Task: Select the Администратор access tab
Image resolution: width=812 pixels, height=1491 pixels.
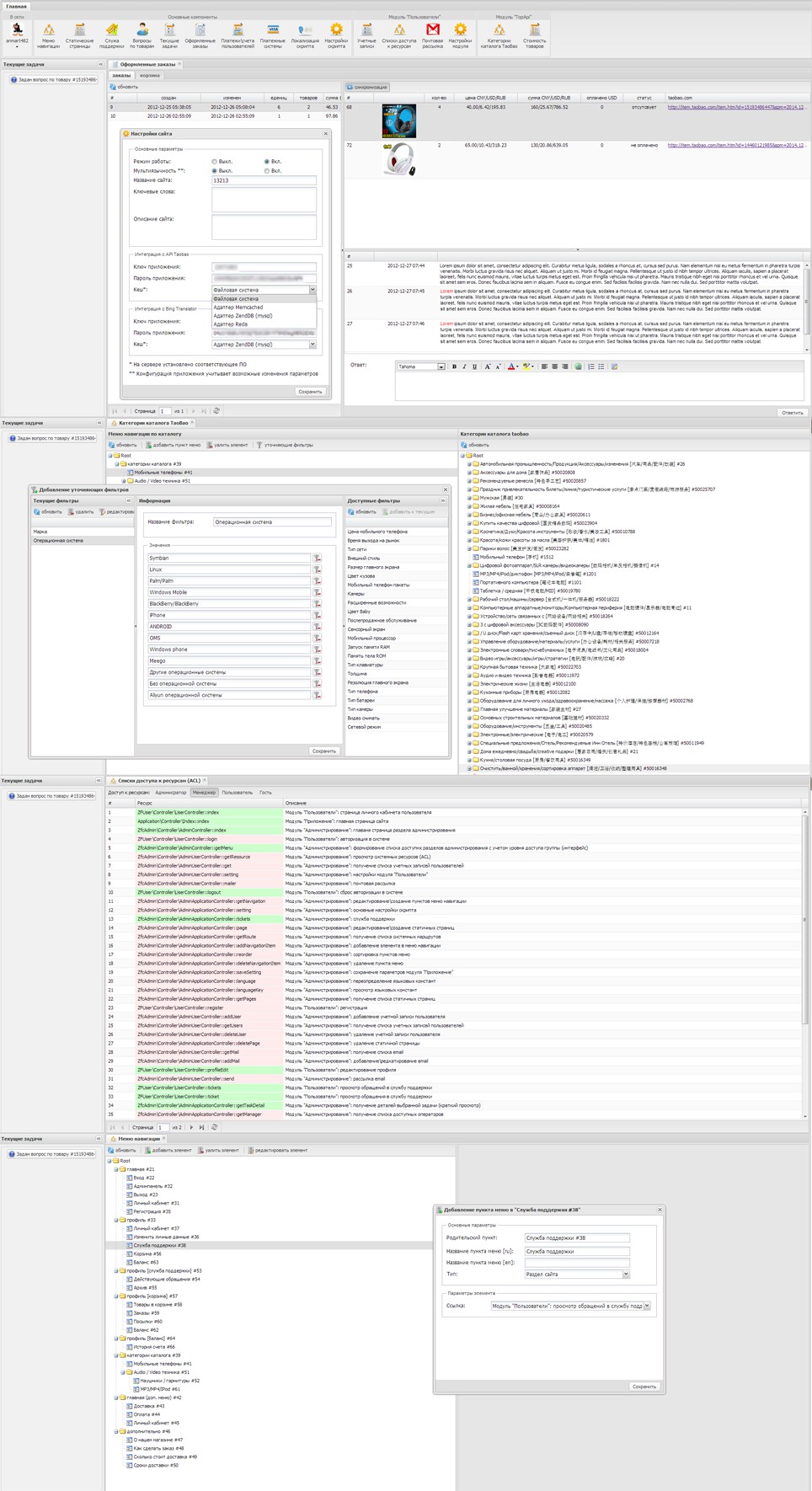Action: [x=171, y=793]
